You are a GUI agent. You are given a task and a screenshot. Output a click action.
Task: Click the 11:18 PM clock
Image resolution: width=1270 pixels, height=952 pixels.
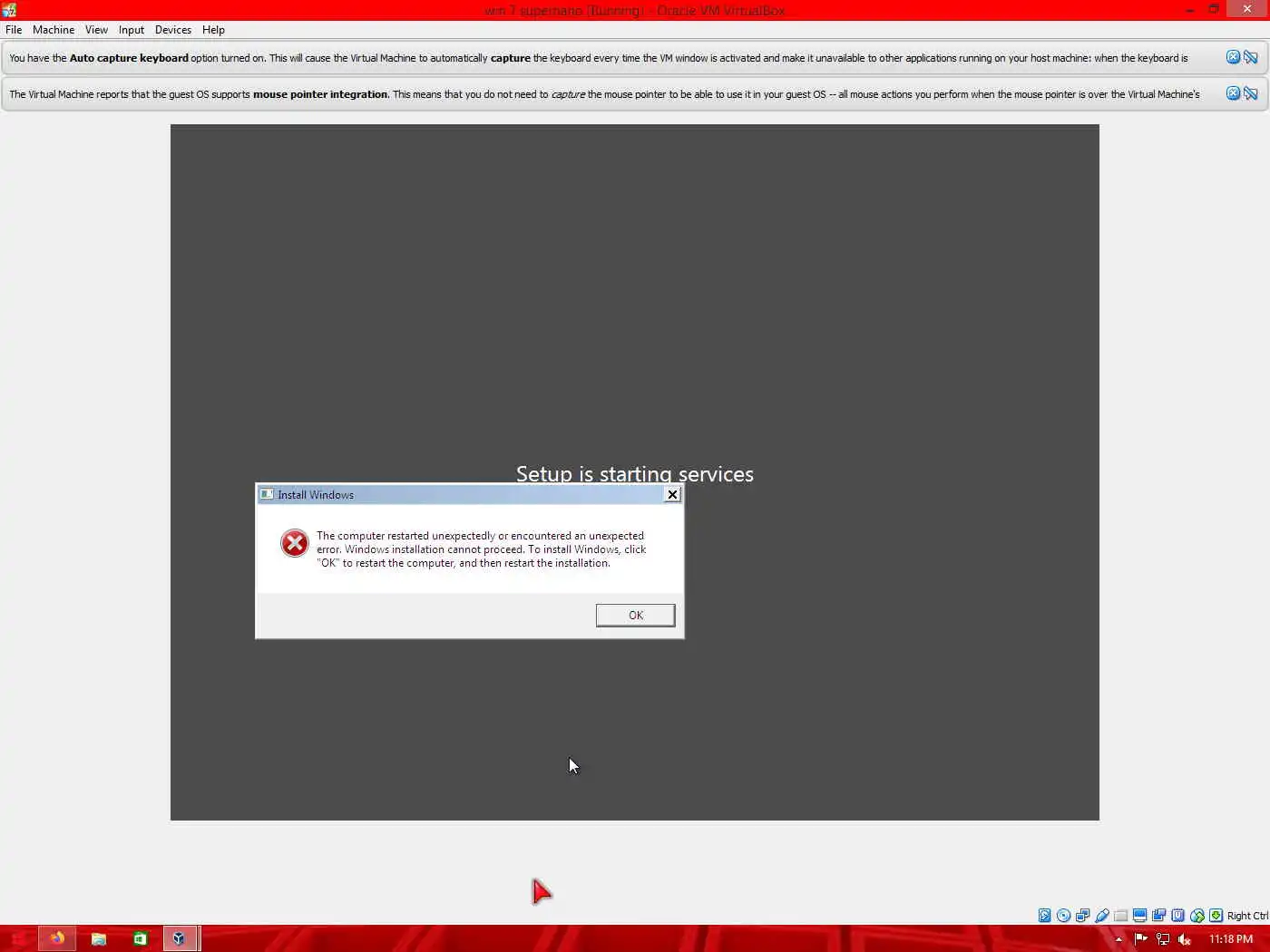pos(1231,939)
